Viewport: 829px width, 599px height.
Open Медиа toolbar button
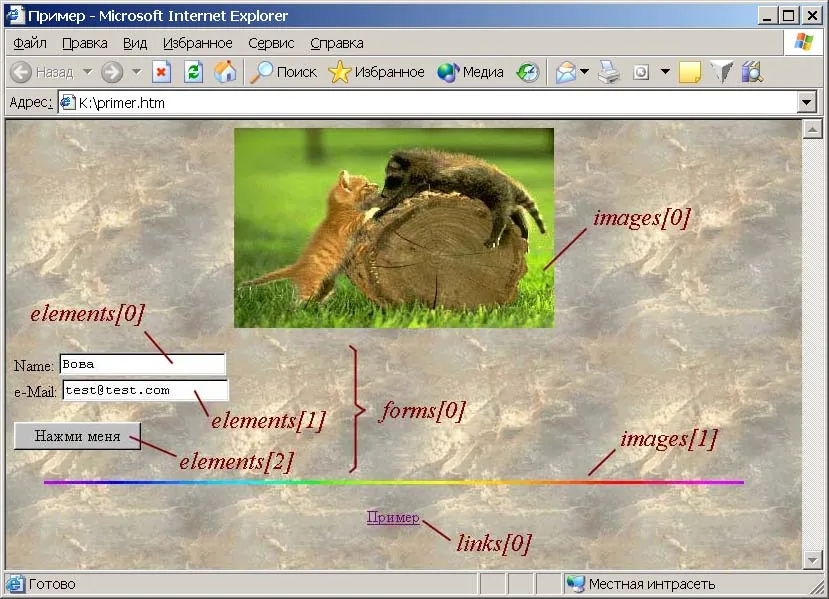[470, 72]
